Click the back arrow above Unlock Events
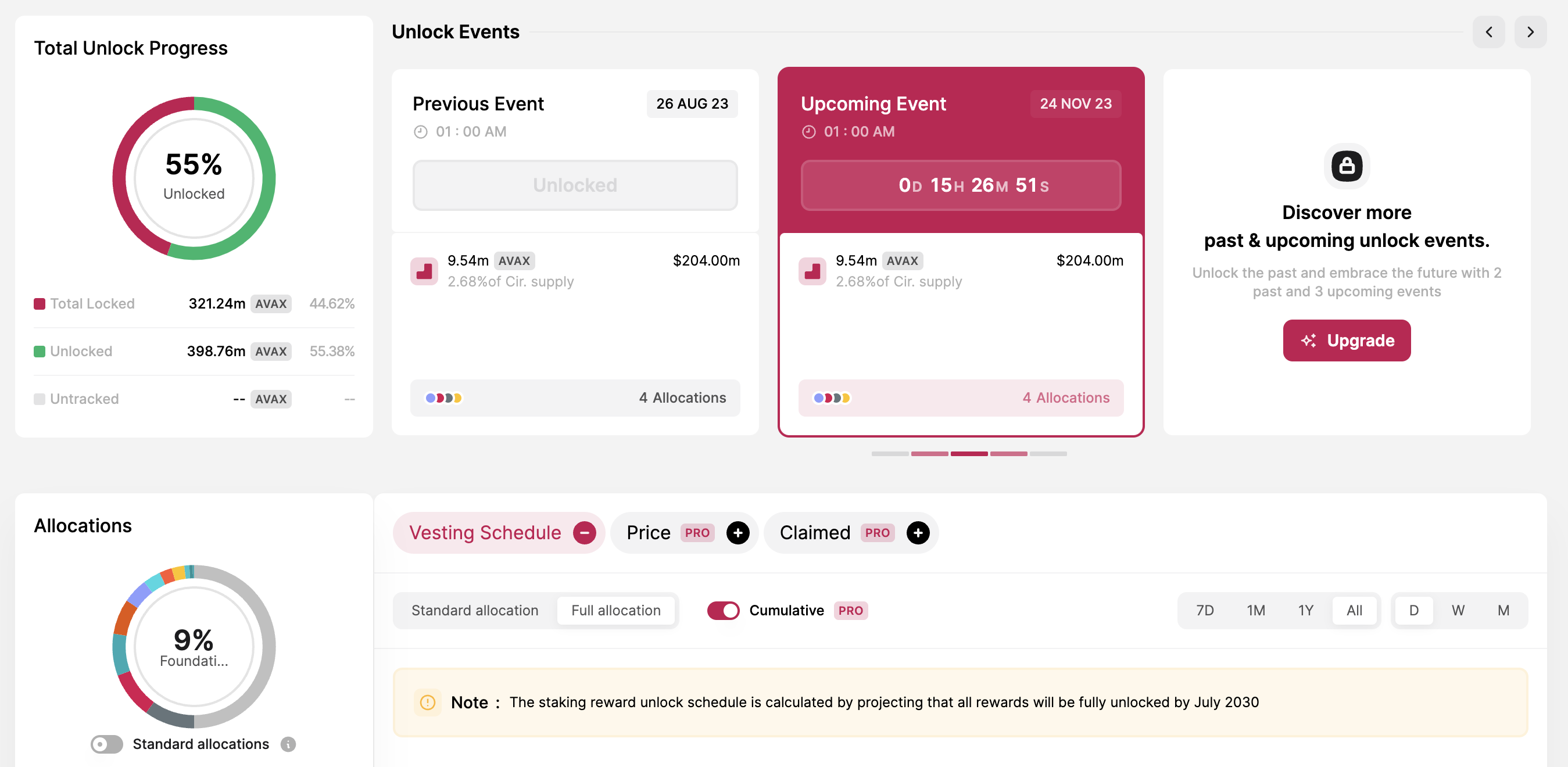Image resolution: width=1568 pixels, height=767 pixels. pyautogui.click(x=1489, y=31)
